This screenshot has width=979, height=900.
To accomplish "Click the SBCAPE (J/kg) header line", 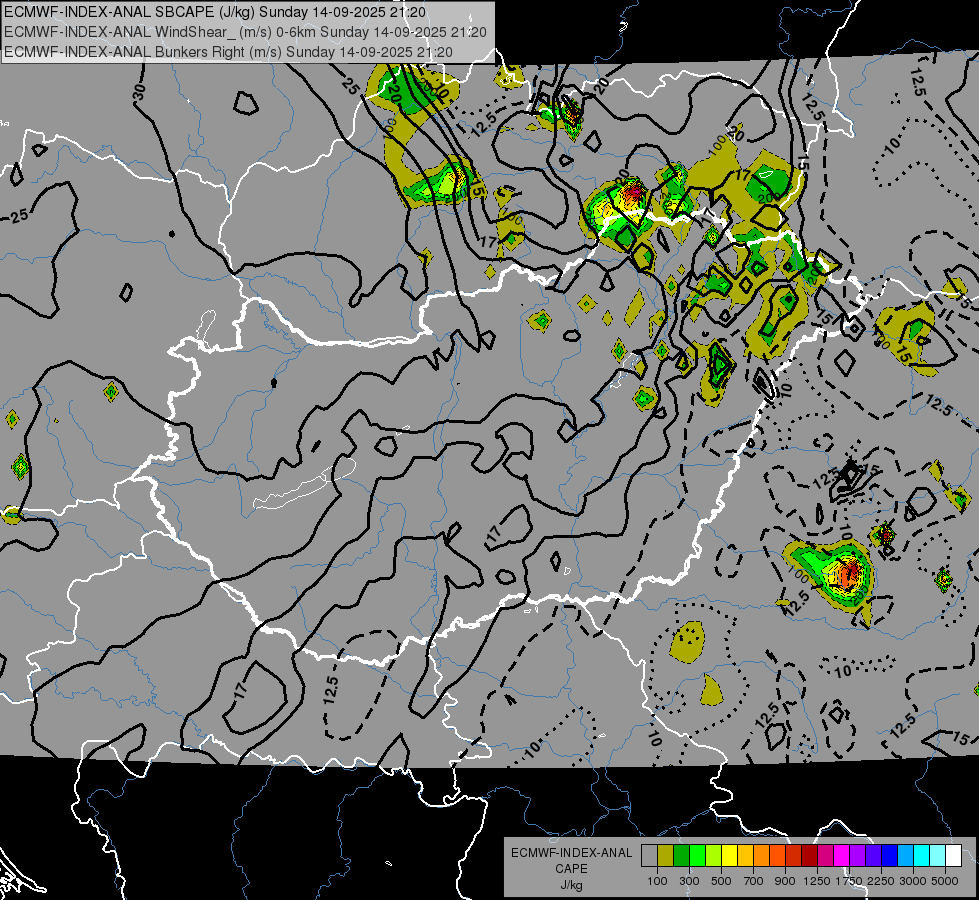I will pyautogui.click(x=215, y=12).
